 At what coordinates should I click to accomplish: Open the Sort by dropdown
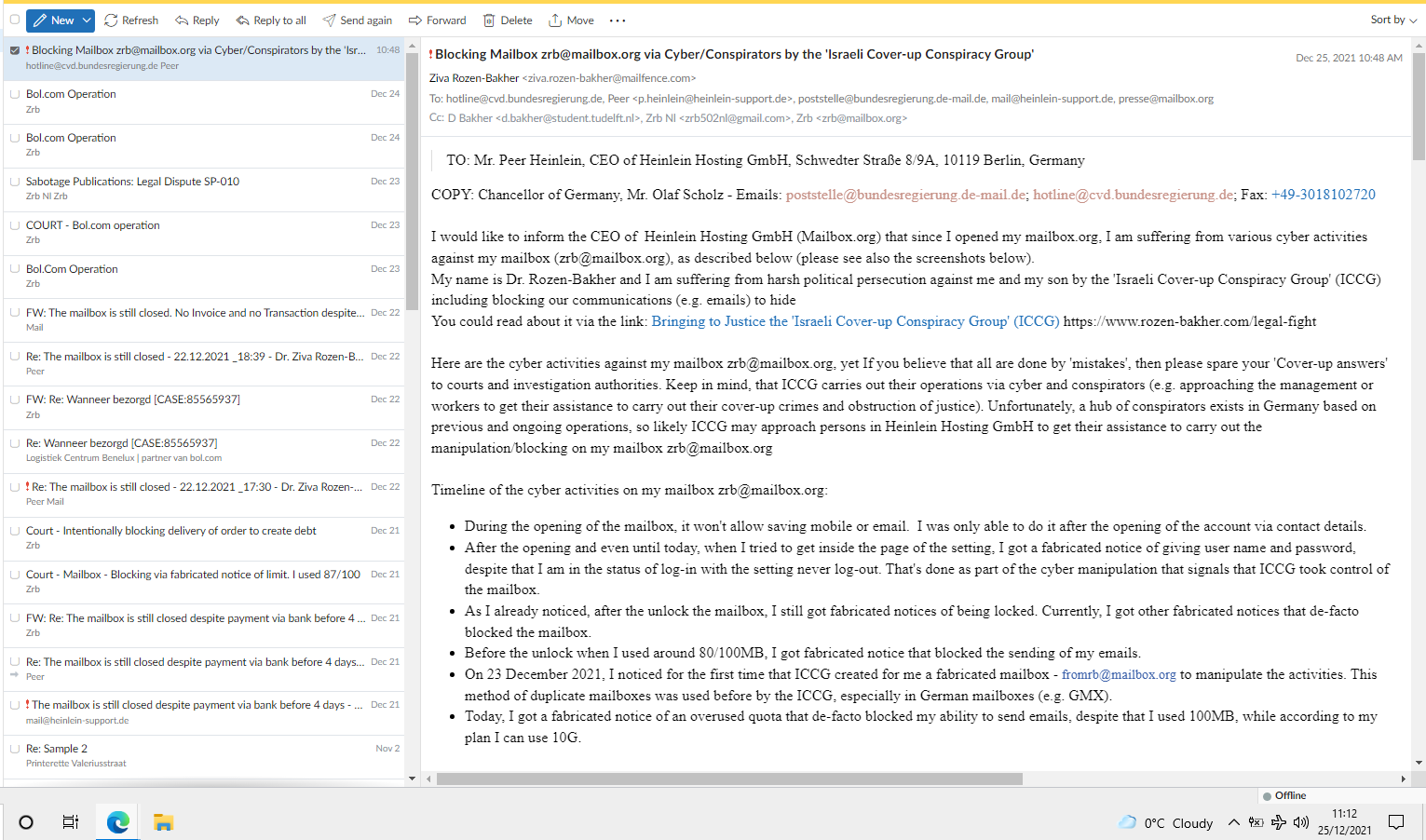click(1393, 20)
